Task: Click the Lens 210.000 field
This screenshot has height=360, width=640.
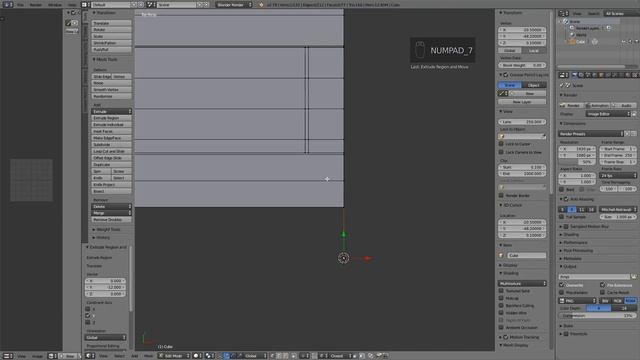Action: (522, 122)
